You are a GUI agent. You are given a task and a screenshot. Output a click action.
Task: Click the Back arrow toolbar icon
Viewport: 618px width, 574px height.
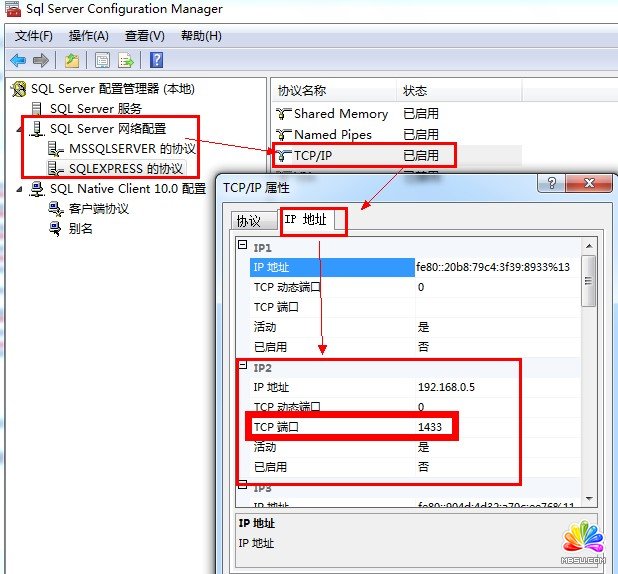(18, 61)
